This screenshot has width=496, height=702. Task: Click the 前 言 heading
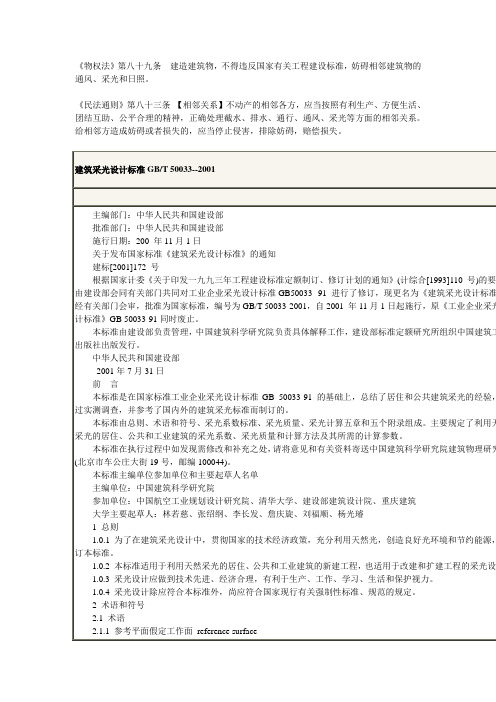pos(106,384)
